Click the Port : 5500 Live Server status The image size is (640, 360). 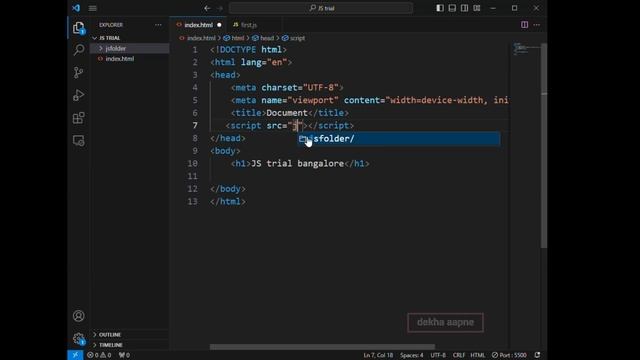coord(509,355)
